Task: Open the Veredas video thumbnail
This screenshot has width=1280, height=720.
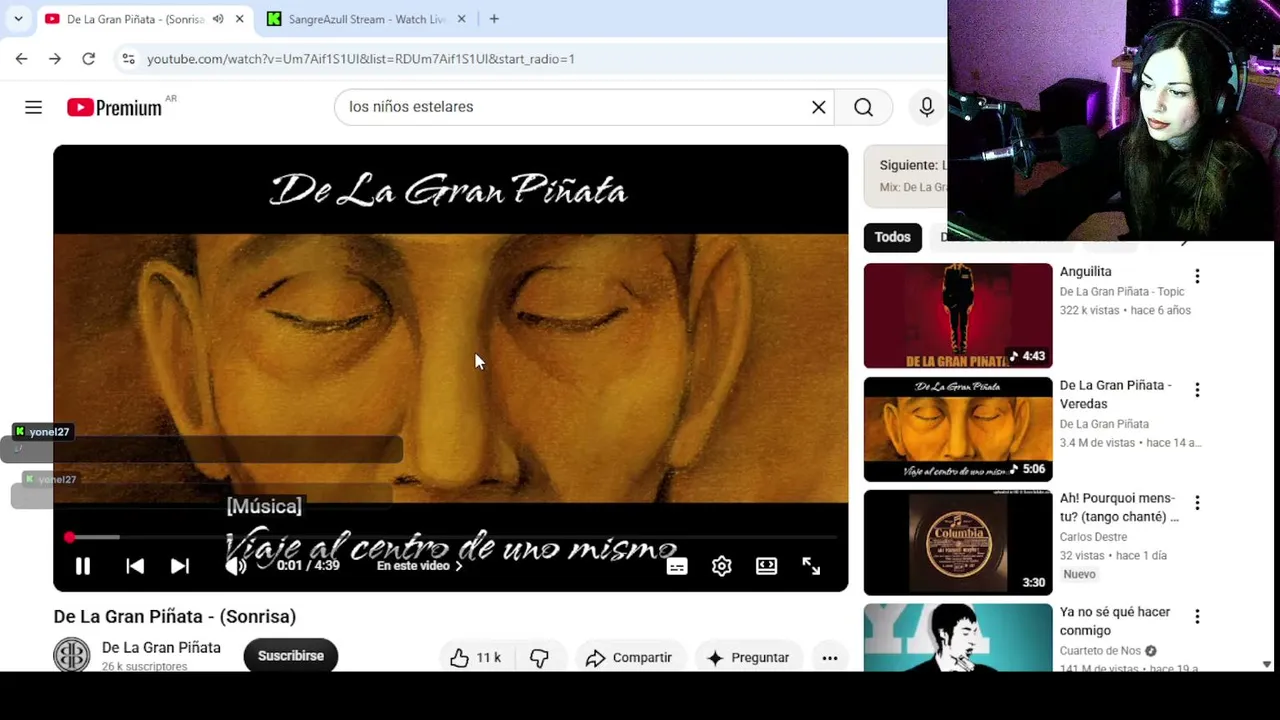Action: 958,429
